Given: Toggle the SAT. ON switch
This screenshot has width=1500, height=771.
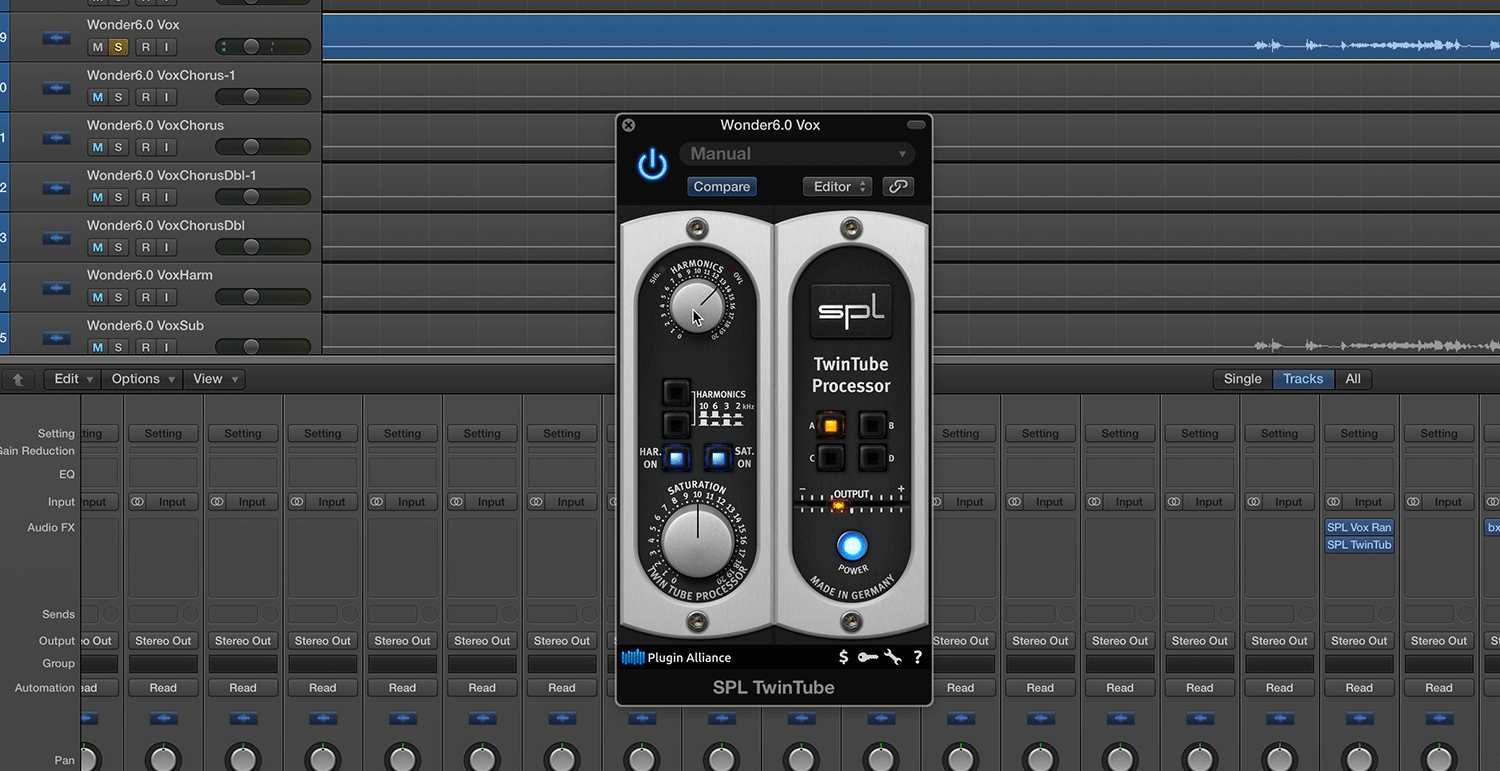Looking at the screenshot, I should 718,458.
